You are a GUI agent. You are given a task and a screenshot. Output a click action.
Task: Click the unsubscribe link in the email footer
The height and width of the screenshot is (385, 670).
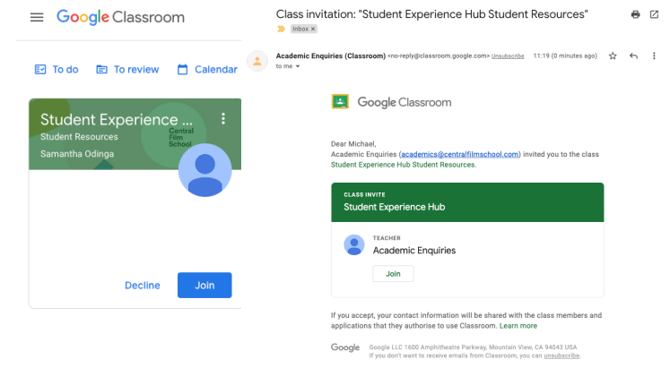[x=561, y=356]
